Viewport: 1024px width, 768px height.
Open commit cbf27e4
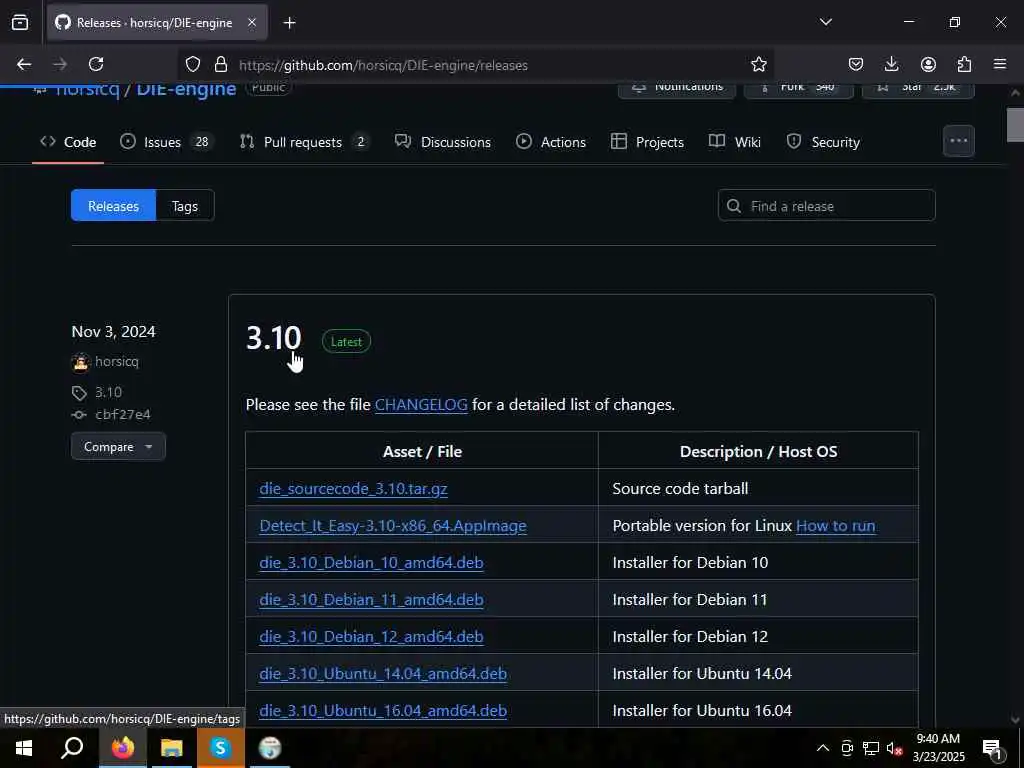pyautogui.click(x=123, y=414)
